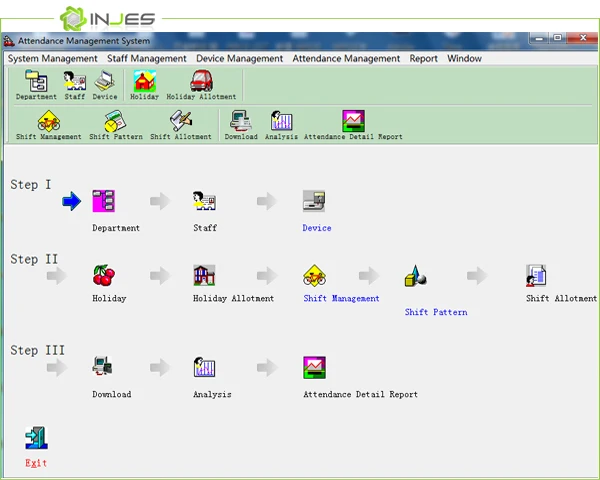Click the Exit door icon
Image resolution: width=600 pixels, height=480 pixels.
click(x=36, y=437)
